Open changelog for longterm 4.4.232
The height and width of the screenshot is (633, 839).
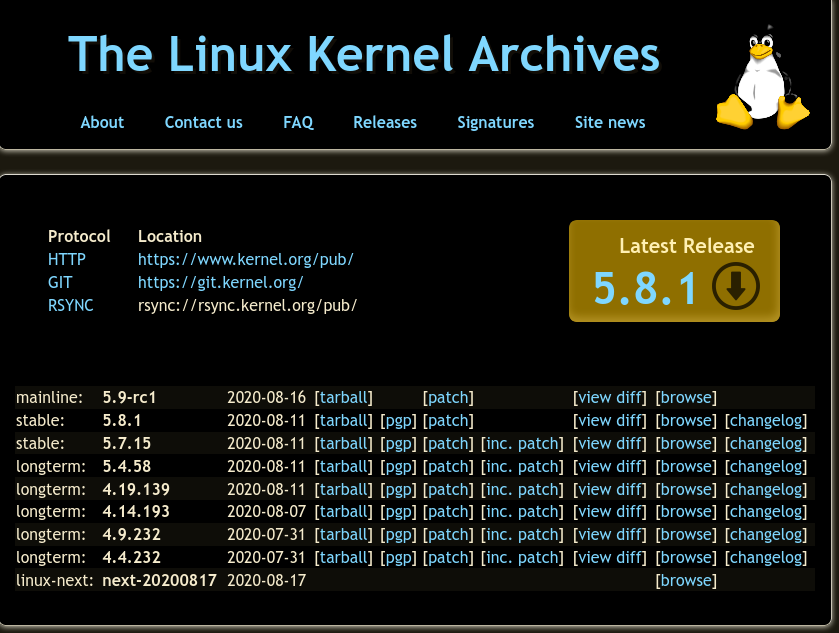[766, 558]
